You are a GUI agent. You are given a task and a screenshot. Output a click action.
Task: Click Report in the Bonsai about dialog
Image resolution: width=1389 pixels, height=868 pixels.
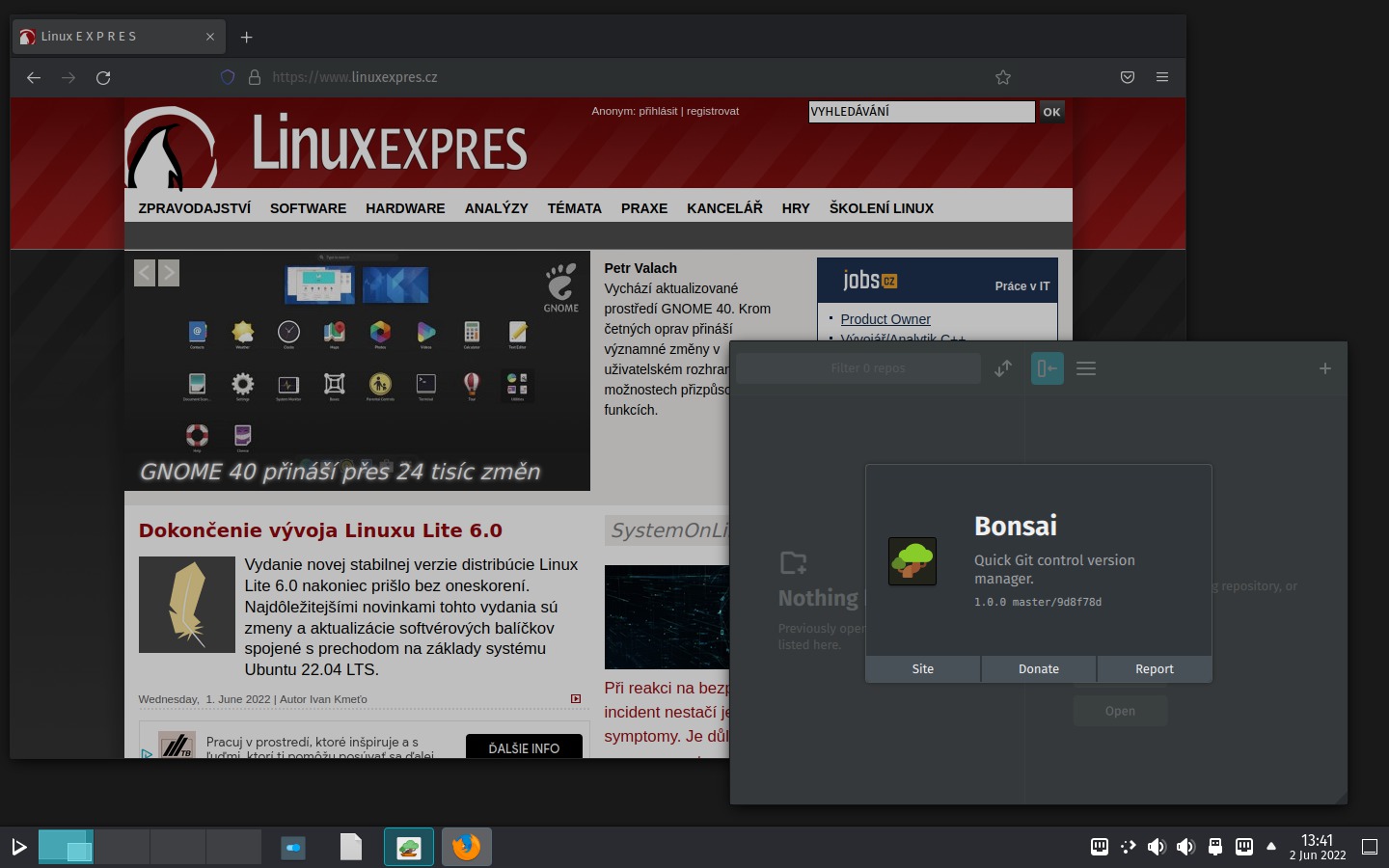tap(1155, 669)
